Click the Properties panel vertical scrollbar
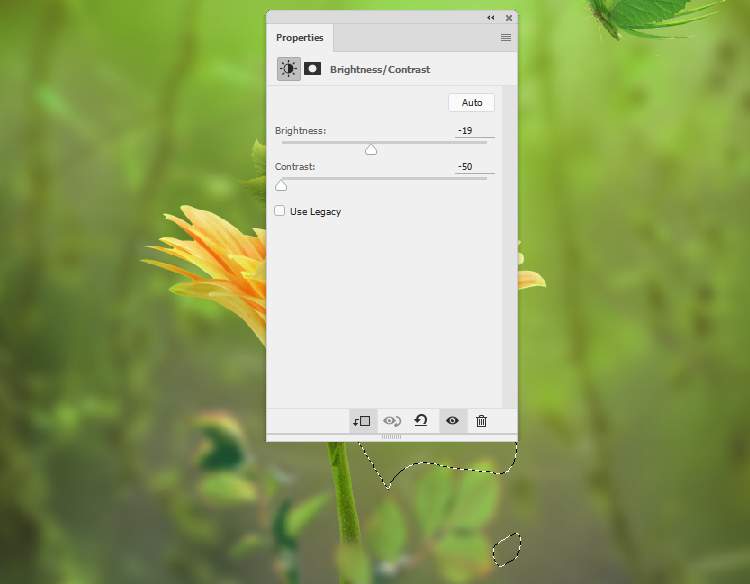The image size is (750, 584). (x=509, y=246)
